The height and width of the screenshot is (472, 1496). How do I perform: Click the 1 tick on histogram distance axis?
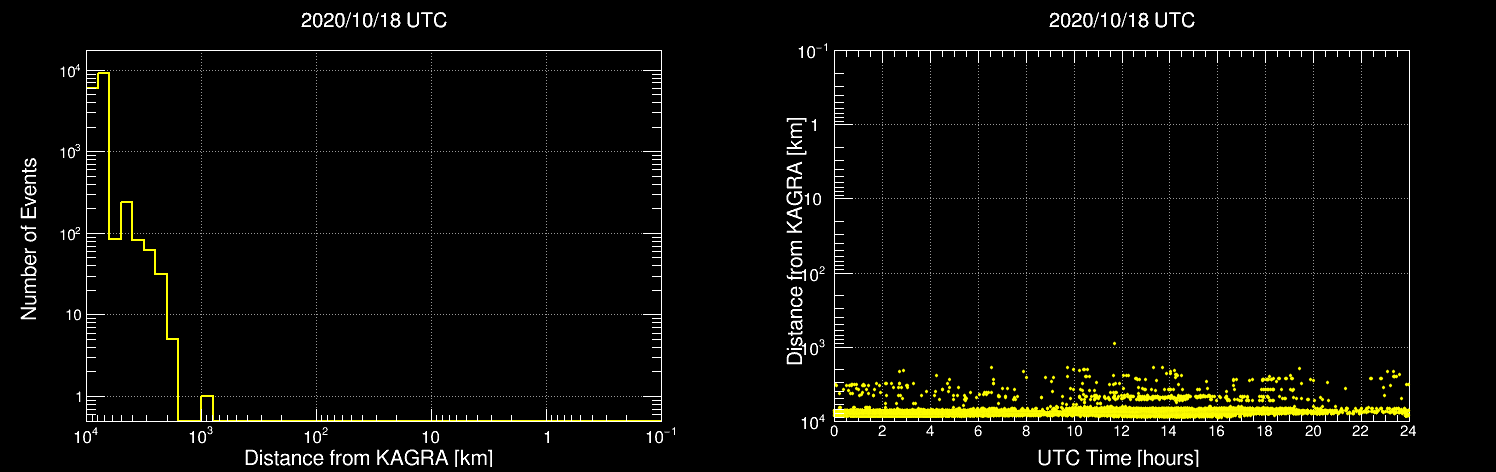tap(546, 437)
